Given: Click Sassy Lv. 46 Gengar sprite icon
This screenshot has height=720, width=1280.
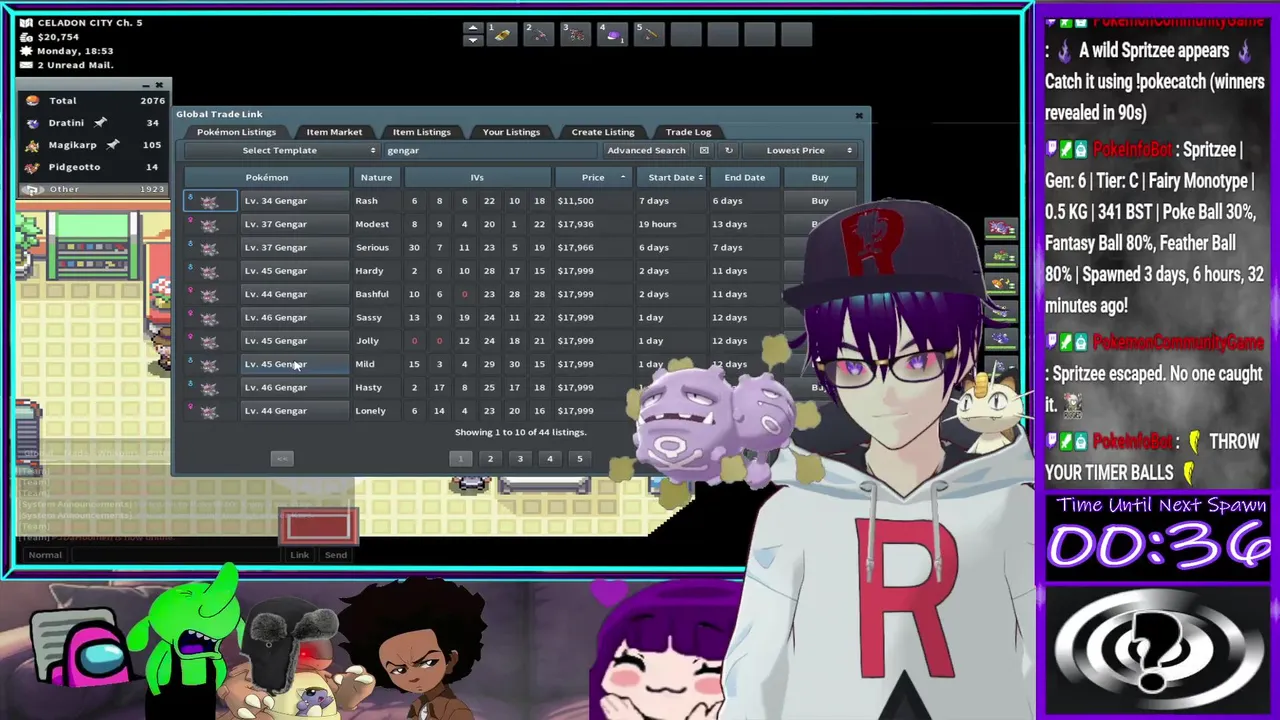Looking at the screenshot, I should coord(209,317).
